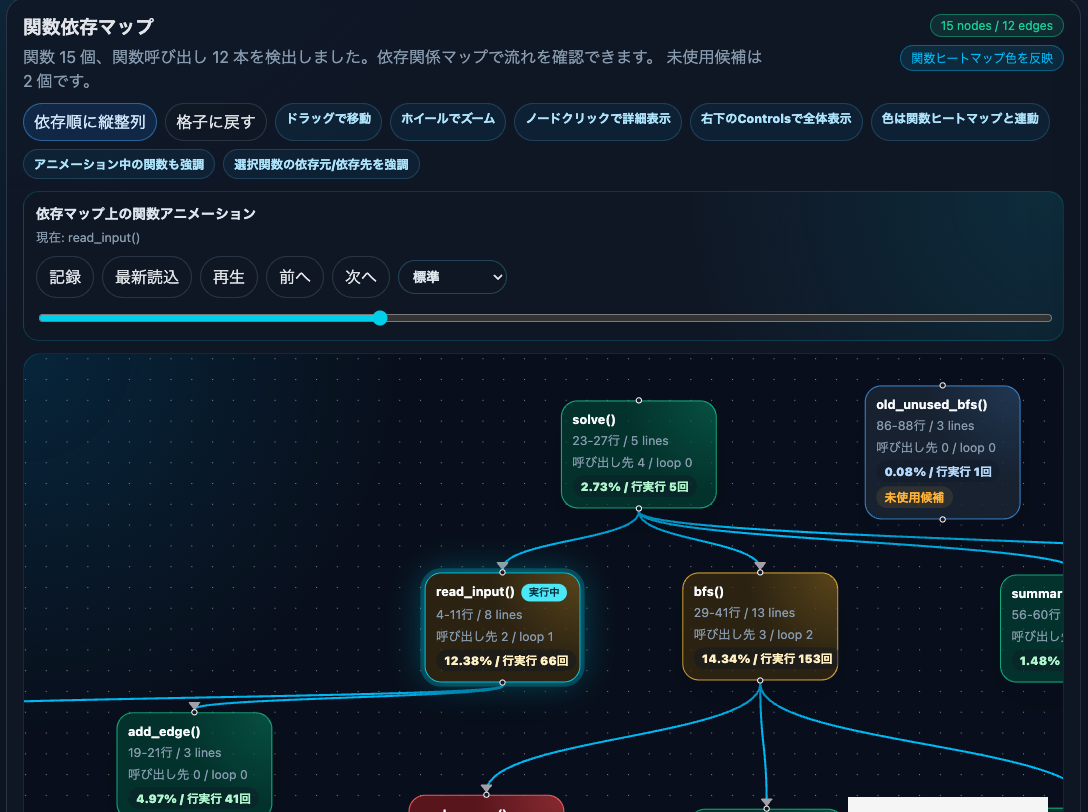Click the bfs() bottom connector handle
Viewport: 1088px width, 812px height.
pos(760,681)
